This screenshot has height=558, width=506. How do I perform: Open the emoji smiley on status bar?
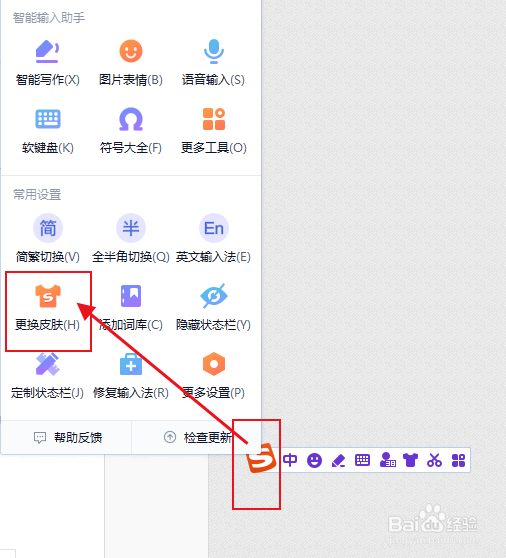tap(314, 460)
